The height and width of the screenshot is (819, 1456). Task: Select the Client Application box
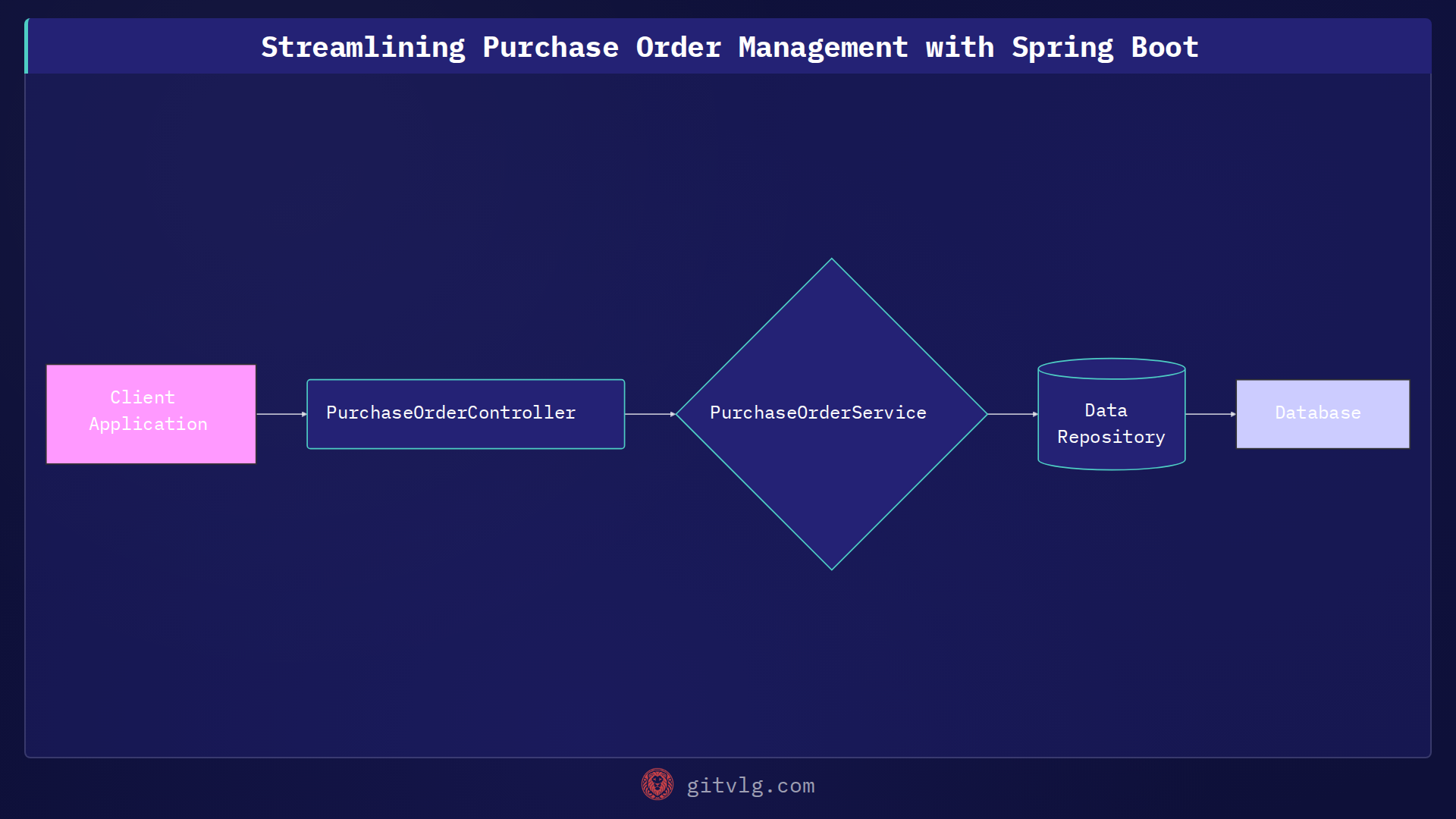(151, 414)
